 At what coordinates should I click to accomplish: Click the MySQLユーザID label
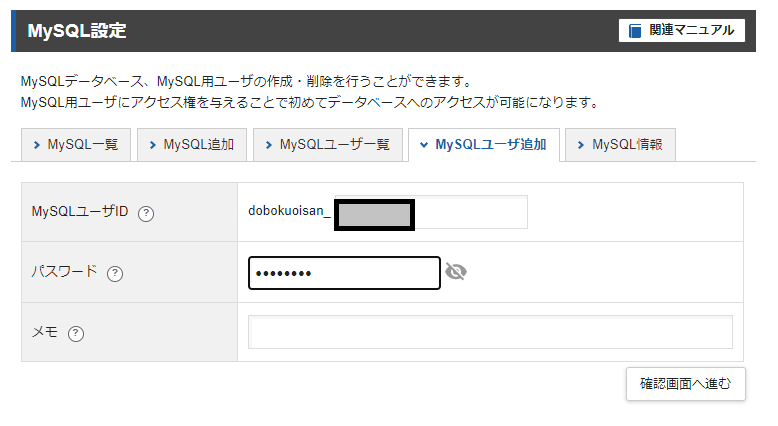point(80,211)
